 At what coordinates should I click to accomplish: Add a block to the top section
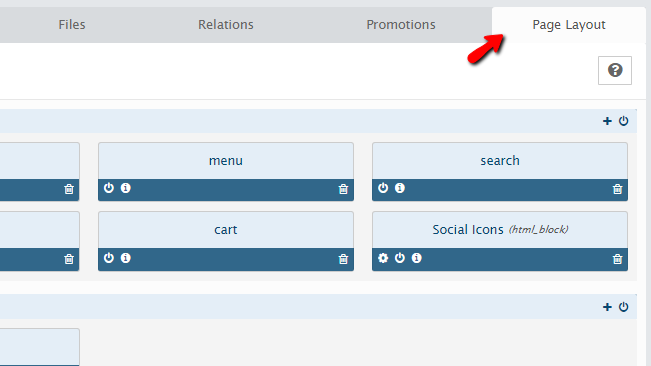[x=607, y=121]
